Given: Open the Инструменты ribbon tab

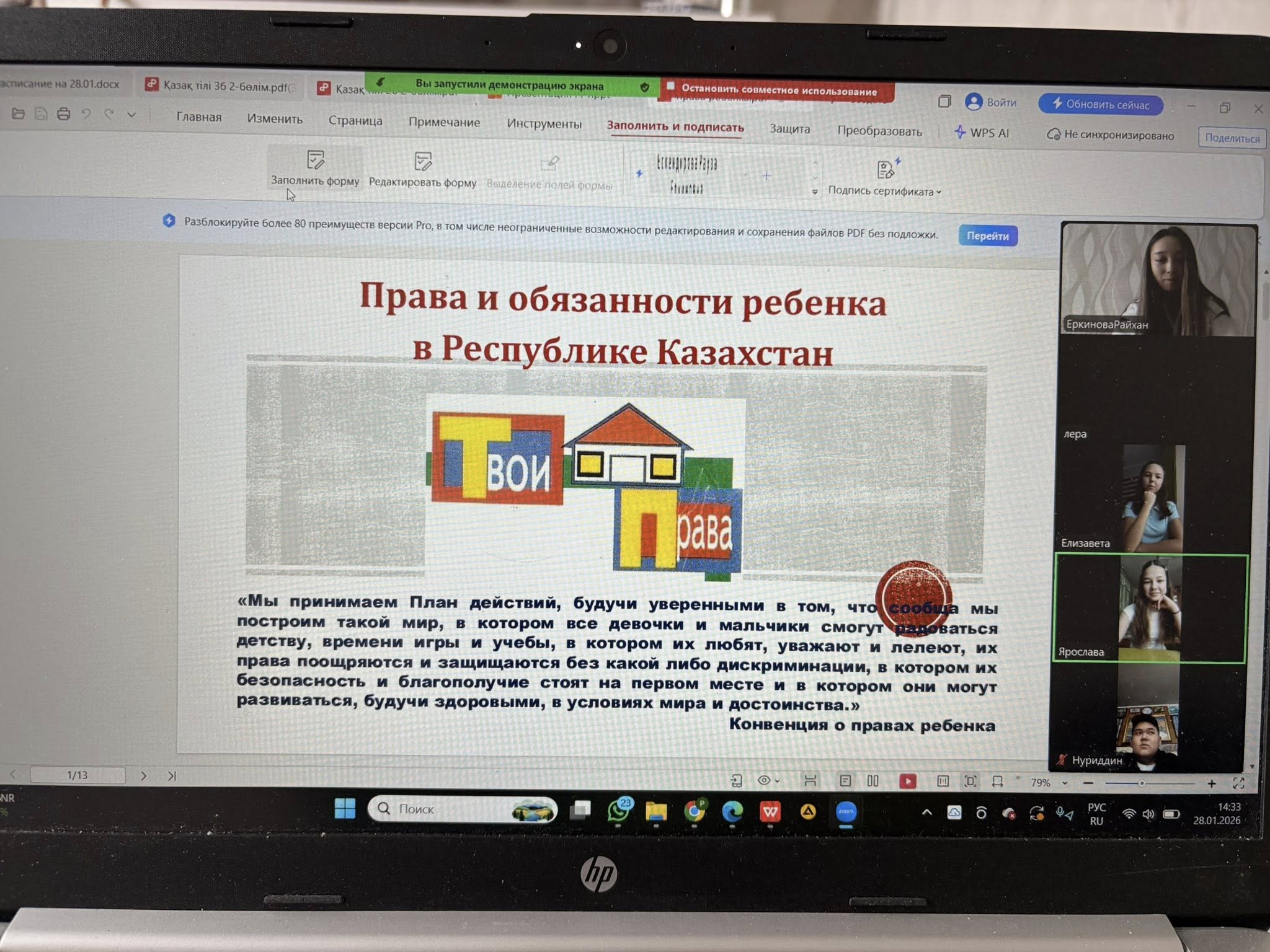Looking at the screenshot, I should pyautogui.click(x=544, y=124).
